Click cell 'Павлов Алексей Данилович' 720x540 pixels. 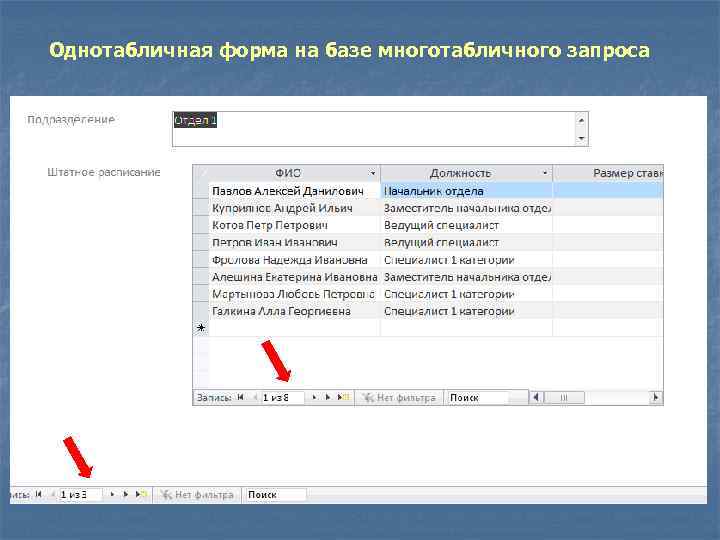[x=294, y=191]
